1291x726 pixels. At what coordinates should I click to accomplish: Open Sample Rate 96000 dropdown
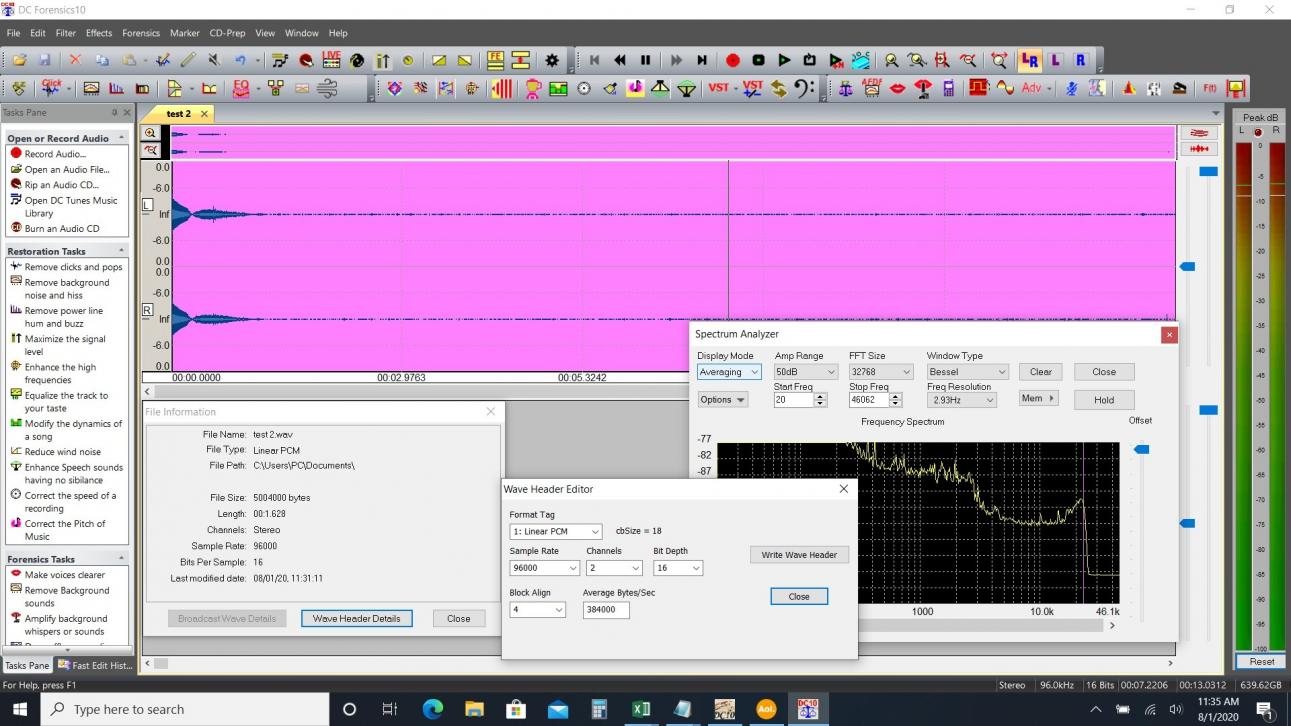pos(545,568)
